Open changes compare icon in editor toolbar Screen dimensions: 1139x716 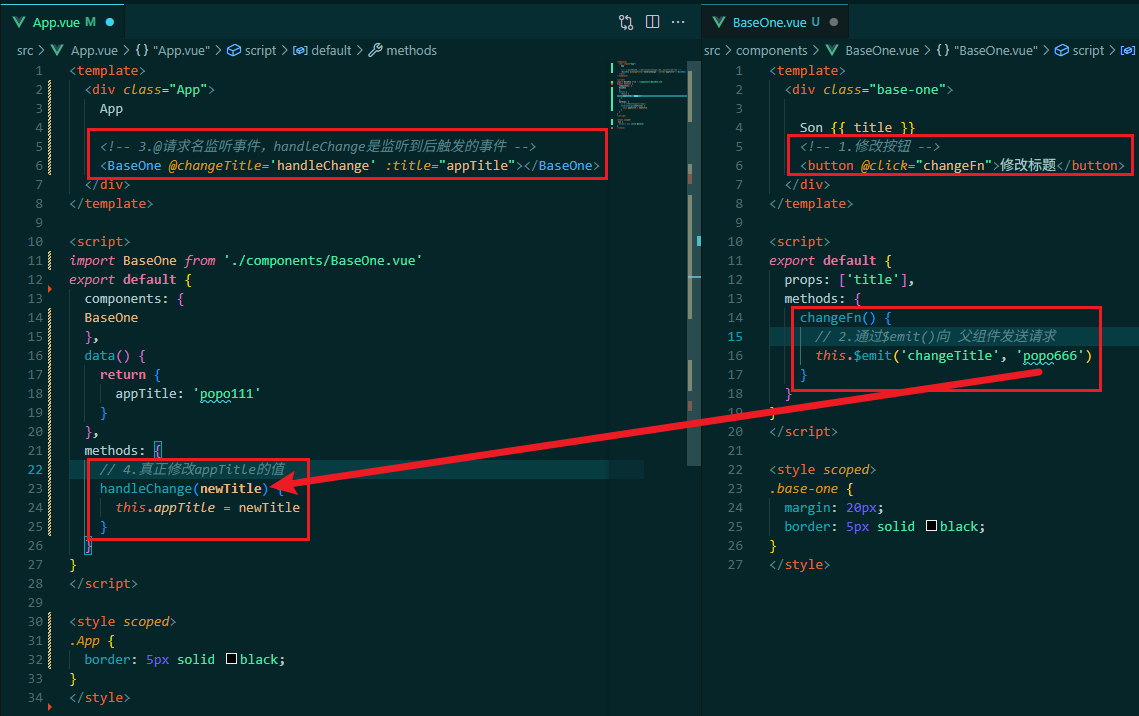626,22
